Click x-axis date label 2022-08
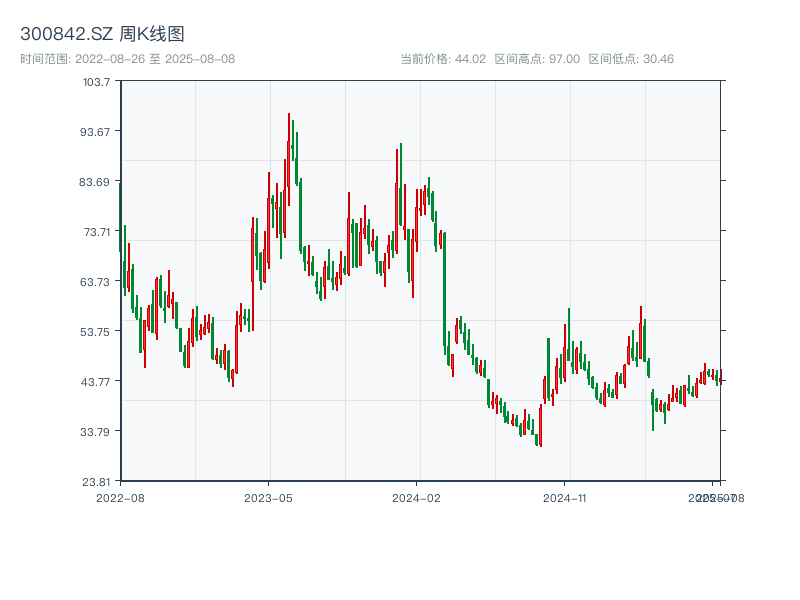The height and width of the screenshot is (600, 800). [120, 498]
